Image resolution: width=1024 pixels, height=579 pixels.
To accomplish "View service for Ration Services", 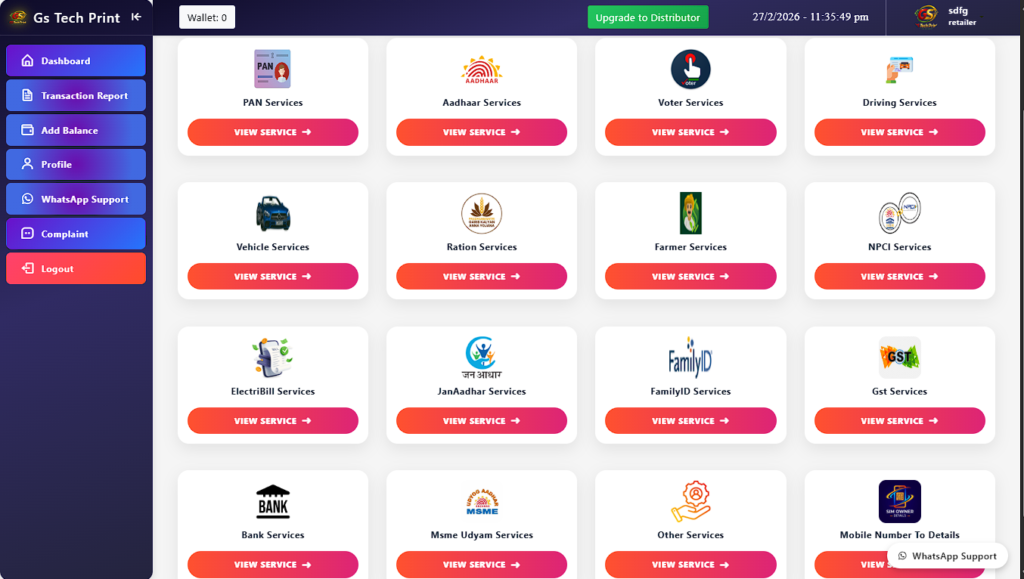I will pos(481,276).
